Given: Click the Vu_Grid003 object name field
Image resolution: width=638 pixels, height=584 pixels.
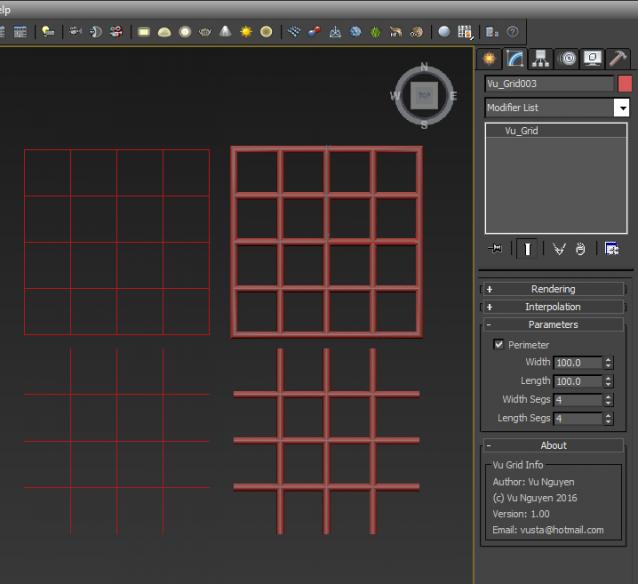Looking at the screenshot, I should click(548, 84).
